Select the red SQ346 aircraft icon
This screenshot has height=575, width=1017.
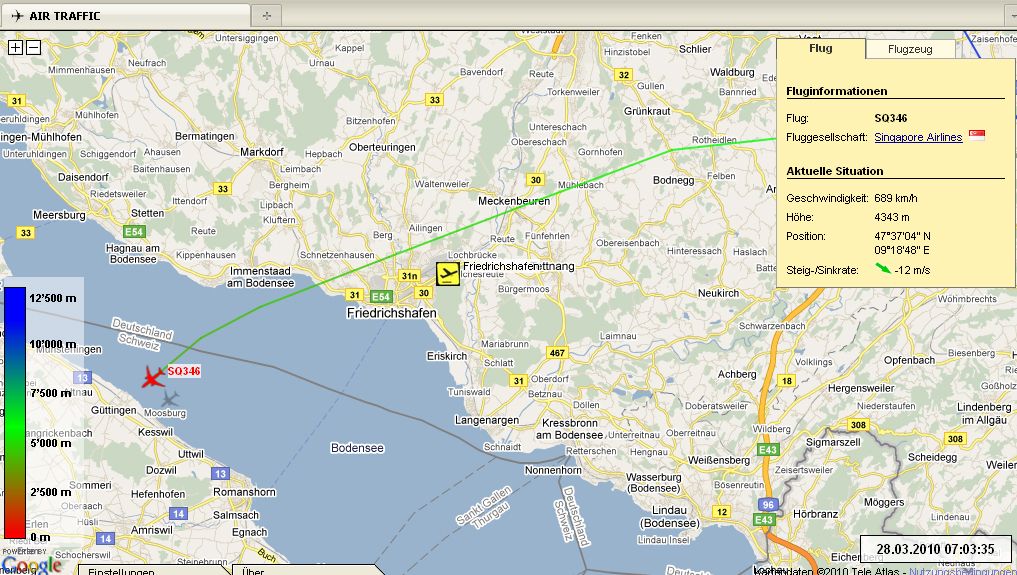(x=154, y=377)
